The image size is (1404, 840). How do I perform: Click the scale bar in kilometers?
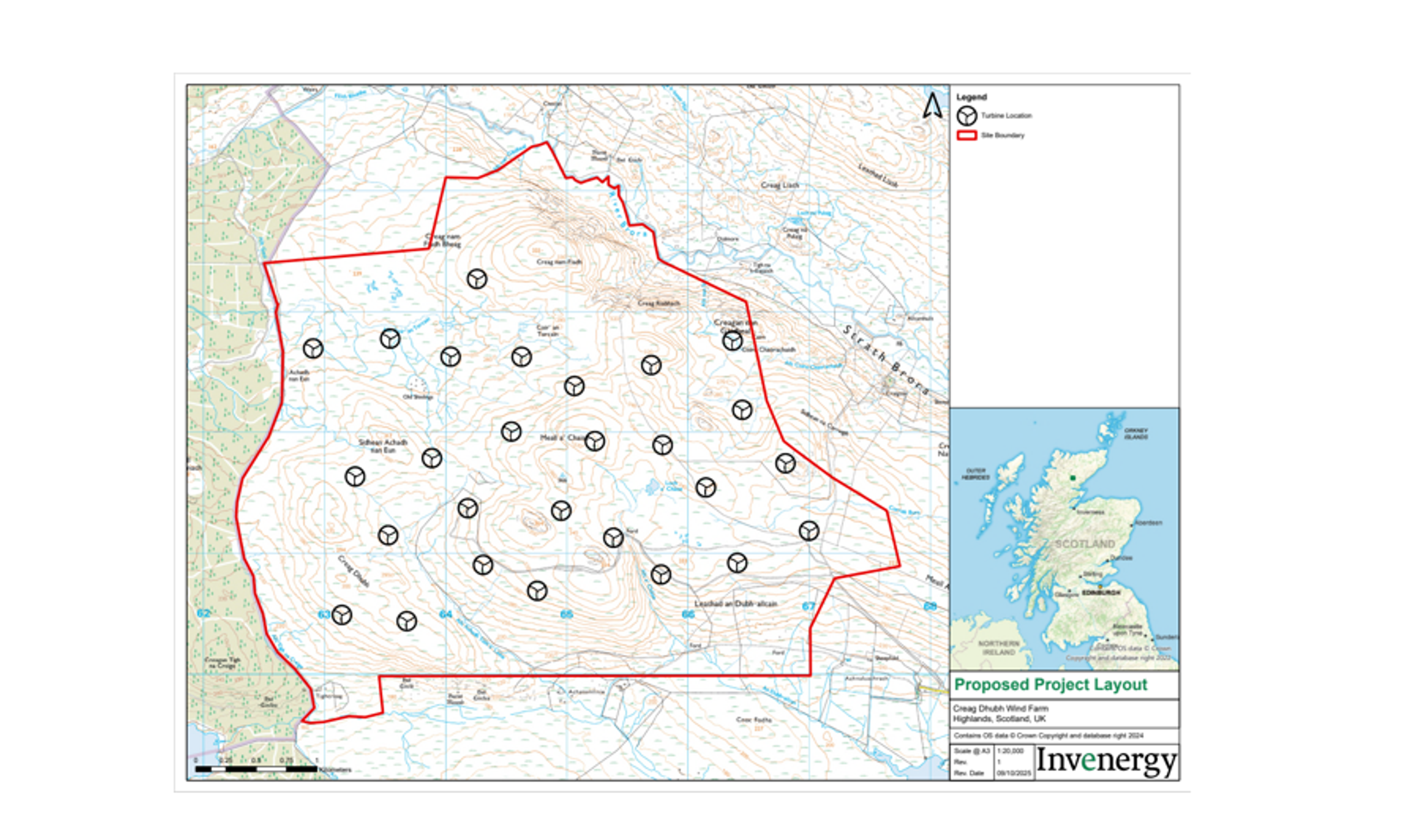point(256,769)
